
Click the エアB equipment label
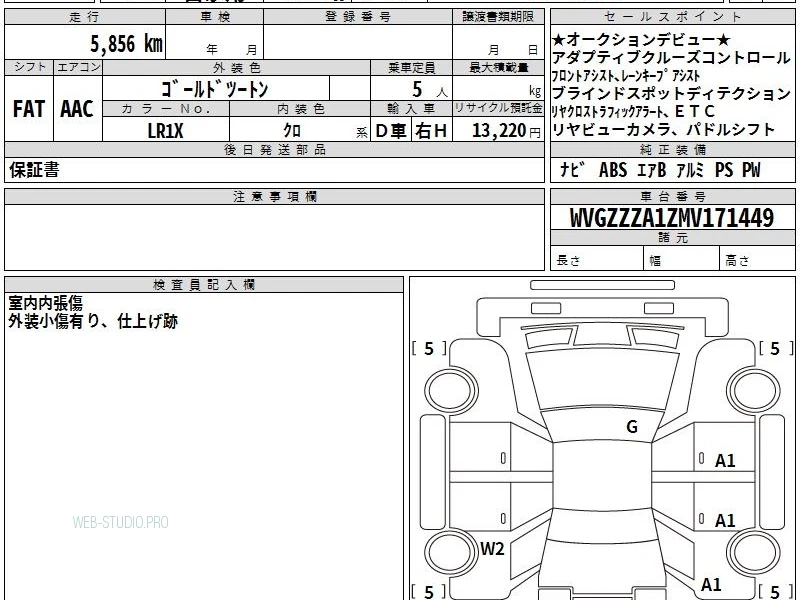pos(652,170)
